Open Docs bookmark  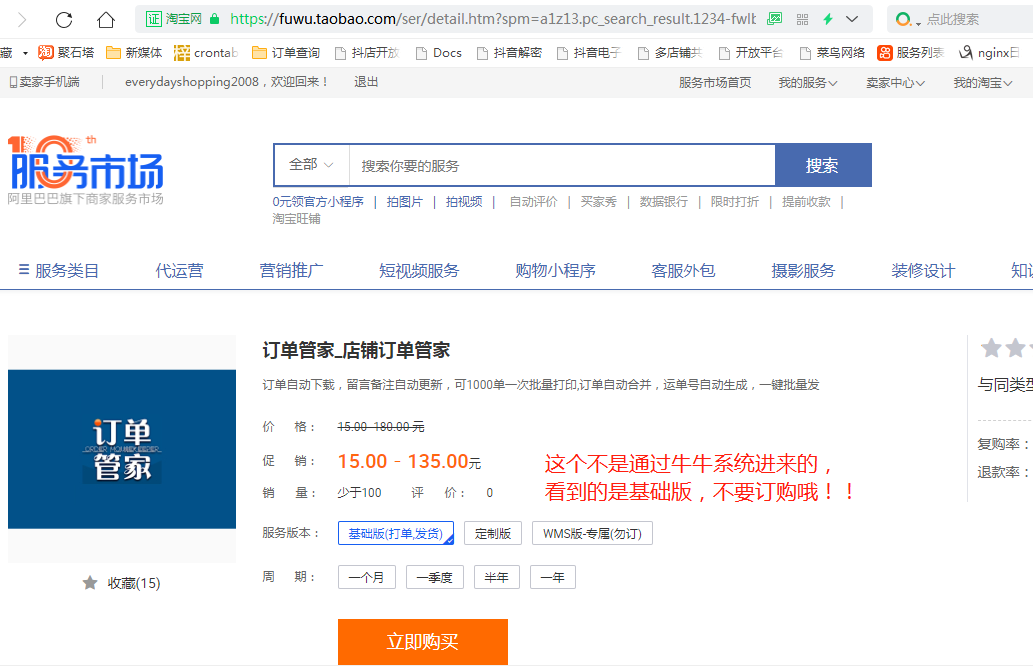tap(438, 53)
